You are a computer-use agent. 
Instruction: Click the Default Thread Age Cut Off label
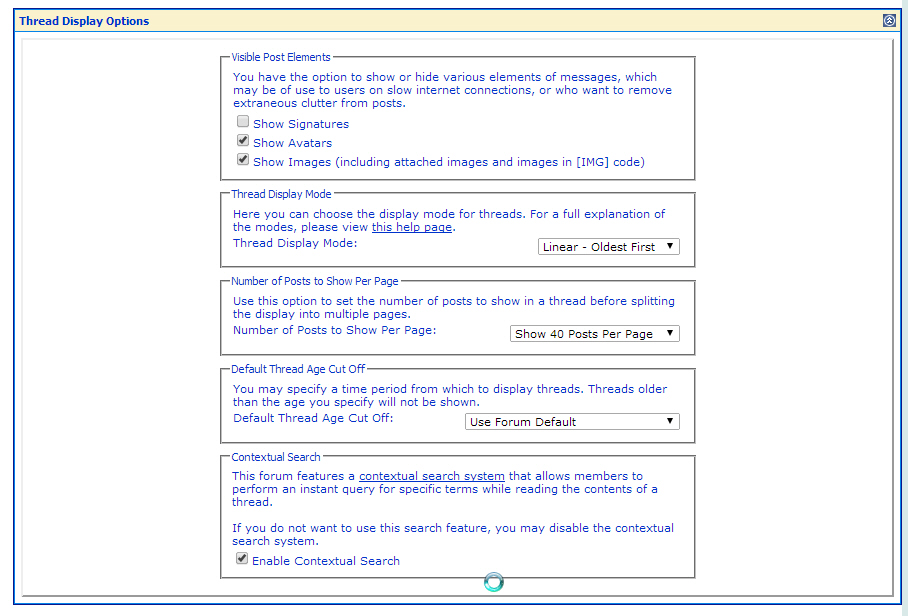click(x=313, y=418)
